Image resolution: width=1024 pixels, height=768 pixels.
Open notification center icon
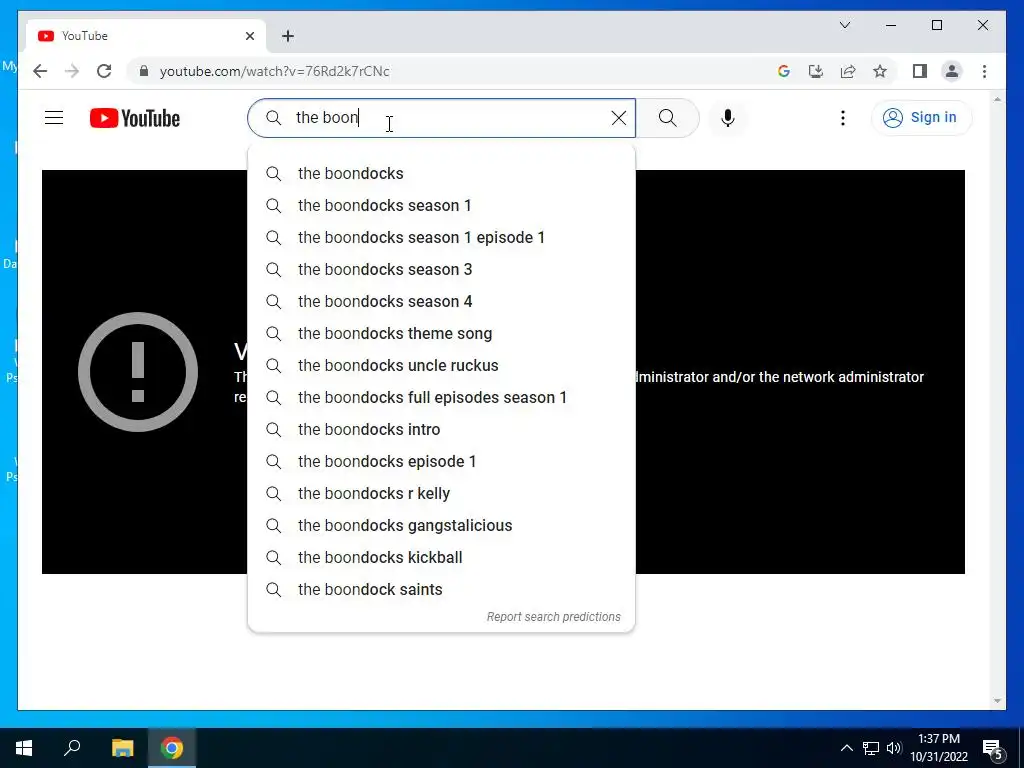pyautogui.click(x=992, y=748)
